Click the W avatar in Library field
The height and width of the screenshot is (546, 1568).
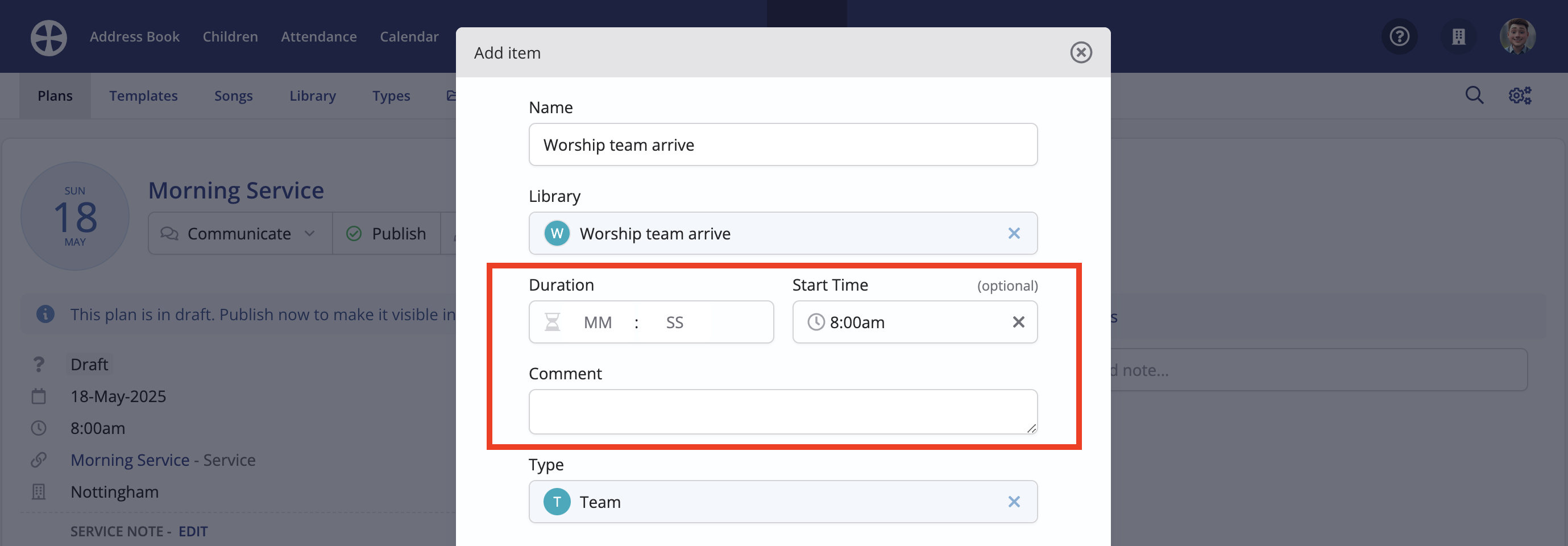[x=557, y=233]
